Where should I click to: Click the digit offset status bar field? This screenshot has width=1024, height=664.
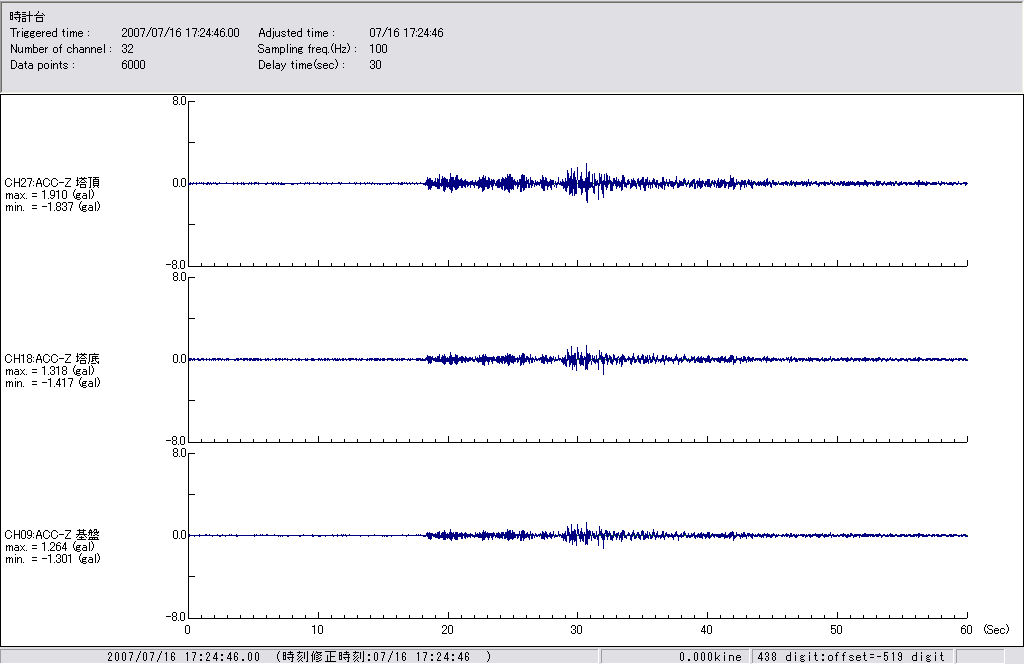click(850, 657)
